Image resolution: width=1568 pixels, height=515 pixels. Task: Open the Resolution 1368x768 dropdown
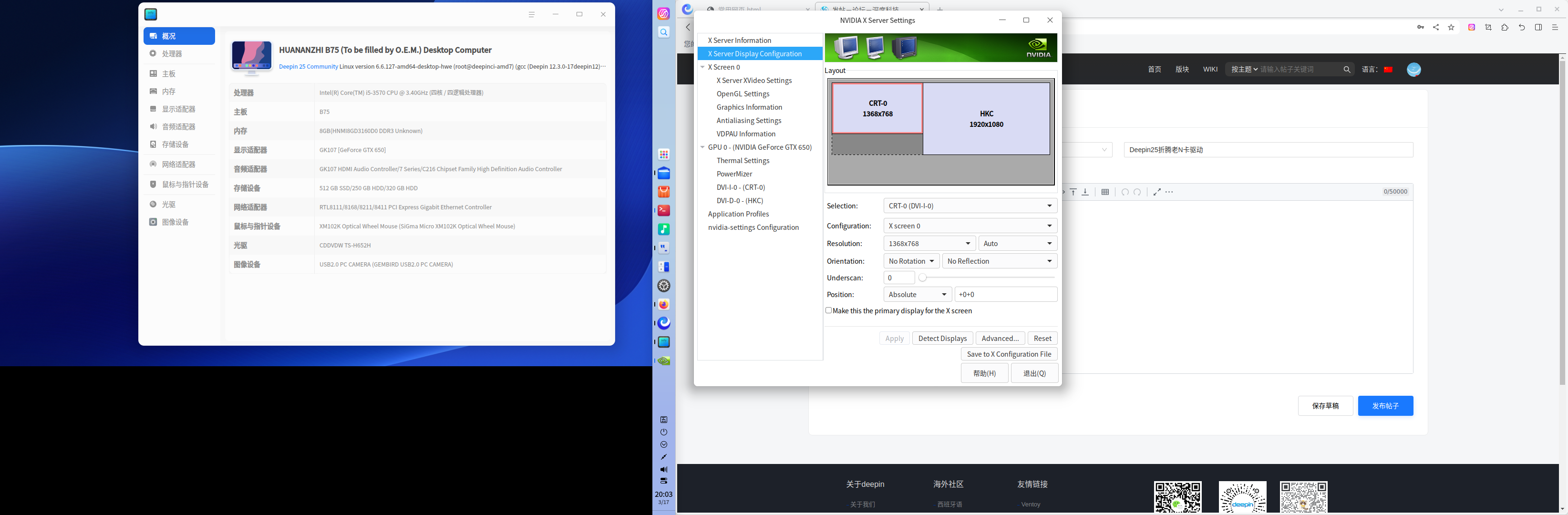tap(929, 244)
